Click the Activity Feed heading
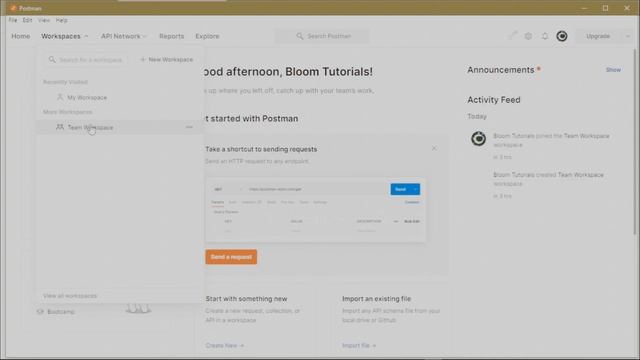This screenshot has width=640, height=360. point(494,100)
